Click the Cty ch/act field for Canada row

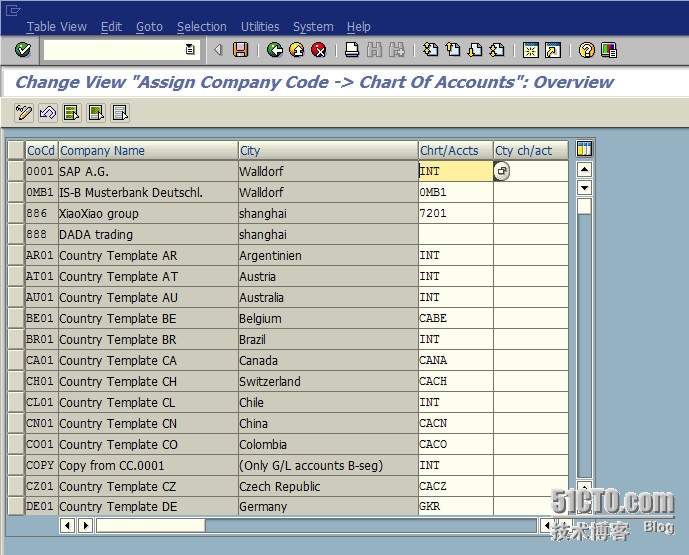click(531, 360)
